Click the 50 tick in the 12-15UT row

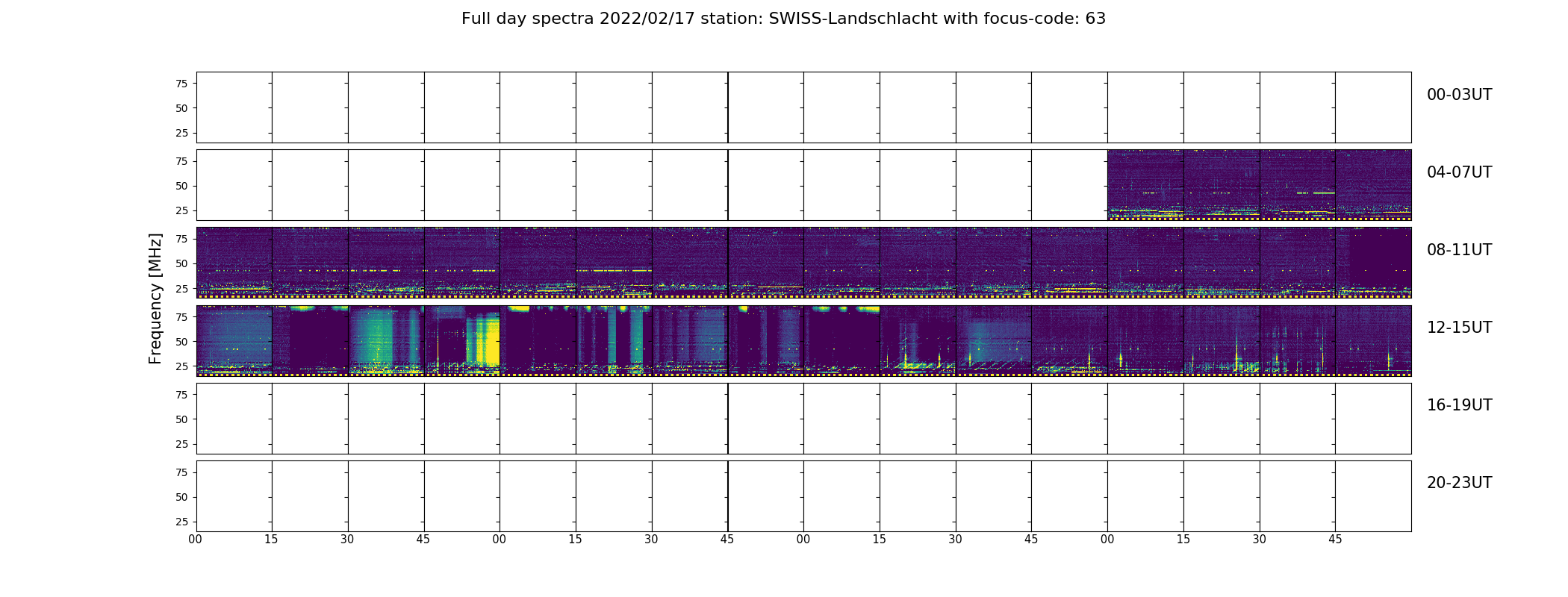click(181, 342)
